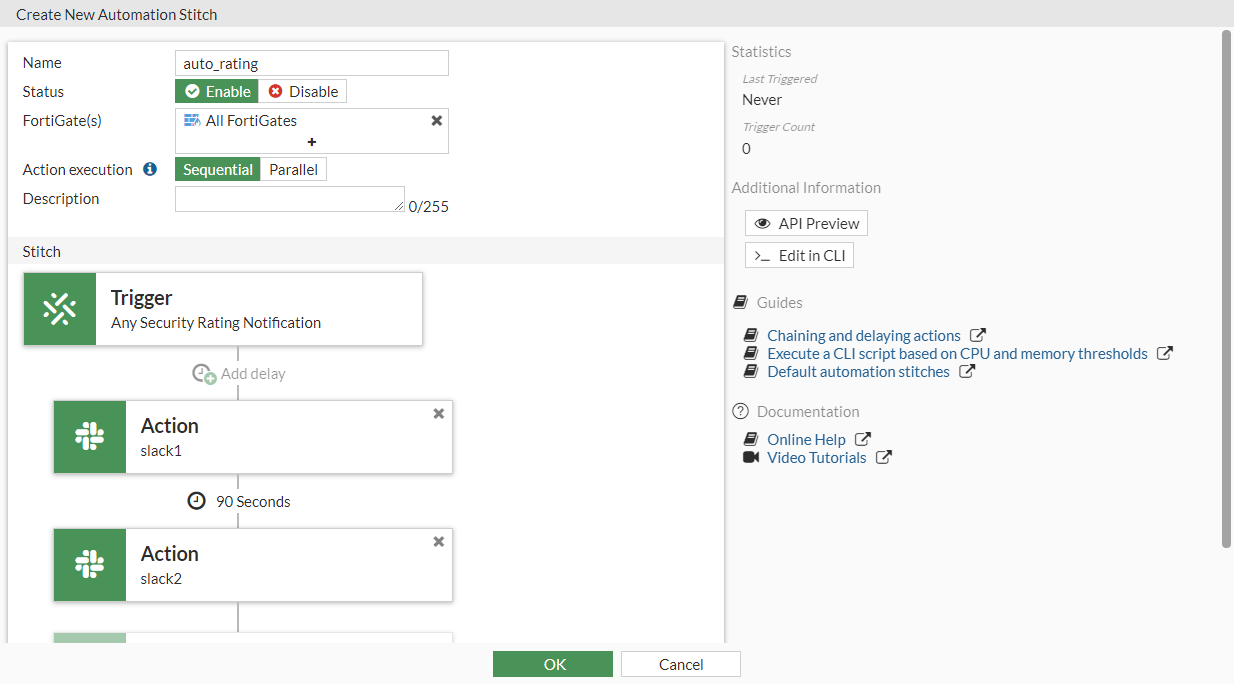Open the Video Tutorials link
This screenshot has width=1234, height=684.
816,458
